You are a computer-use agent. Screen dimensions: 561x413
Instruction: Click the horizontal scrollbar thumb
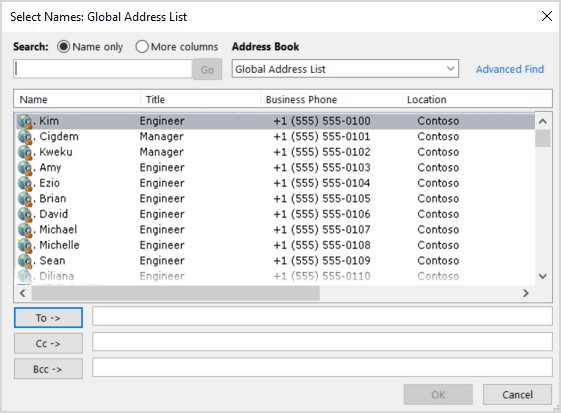tap(175, 293)
